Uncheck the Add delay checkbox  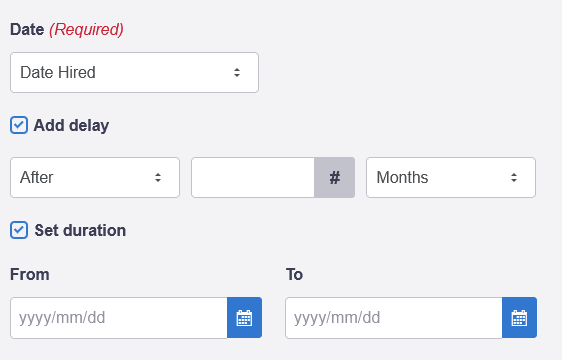[x=19, y=125]
